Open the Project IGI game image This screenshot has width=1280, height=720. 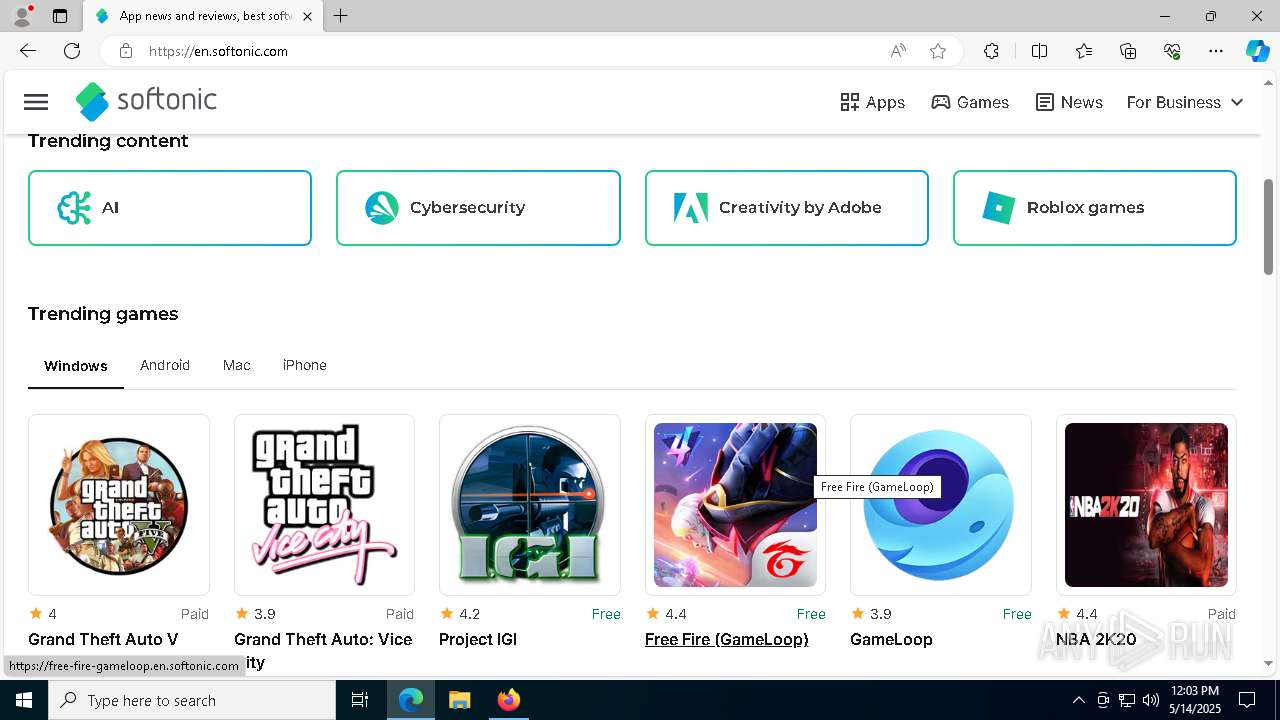530,505
